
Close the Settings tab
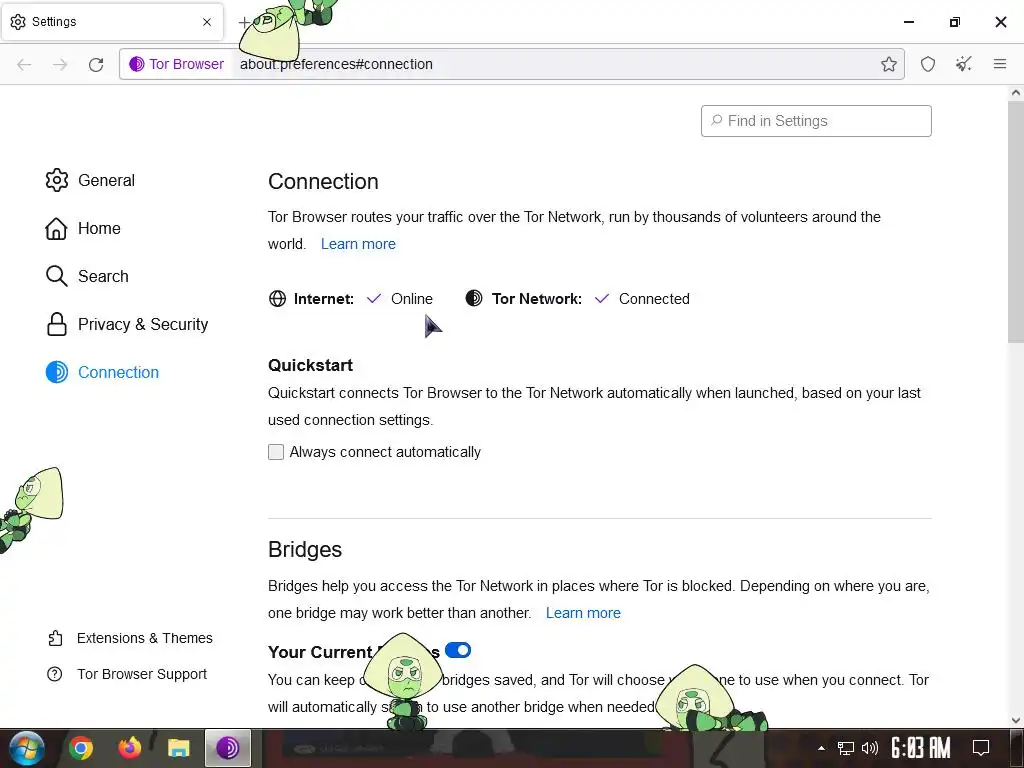207,22
